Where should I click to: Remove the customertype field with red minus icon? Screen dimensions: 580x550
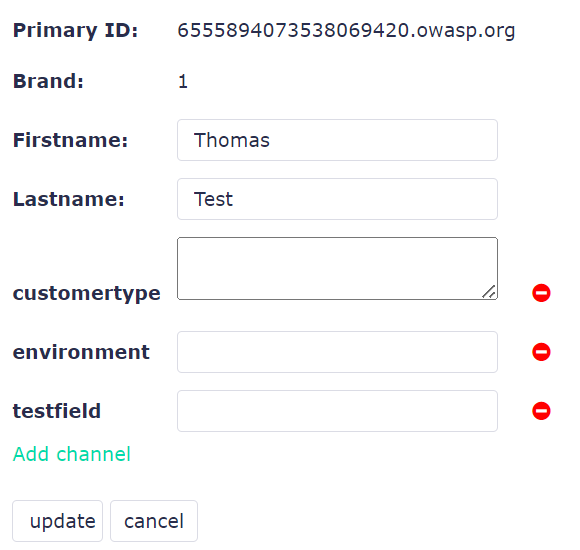[x=541, y=293]
